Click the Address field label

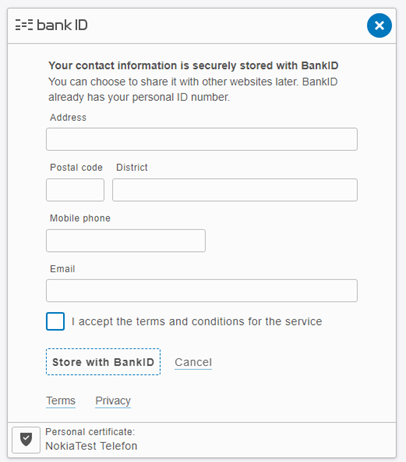click(68, 117)
